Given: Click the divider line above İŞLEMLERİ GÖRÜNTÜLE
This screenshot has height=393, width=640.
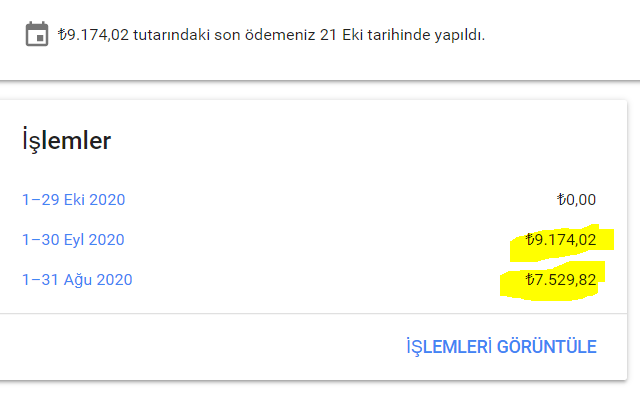Looking at the screenshot, I should coord(313,314).
